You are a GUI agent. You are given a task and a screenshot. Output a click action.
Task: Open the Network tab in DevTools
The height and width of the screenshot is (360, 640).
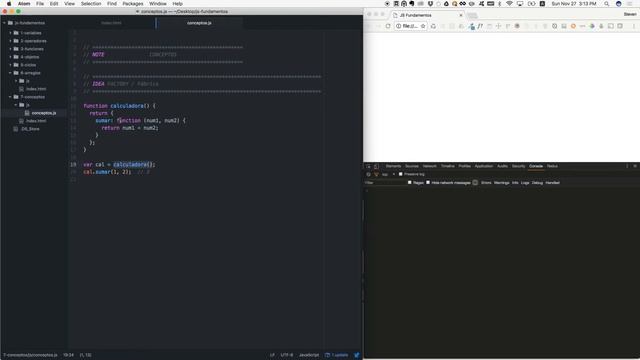tap(429, 166)
